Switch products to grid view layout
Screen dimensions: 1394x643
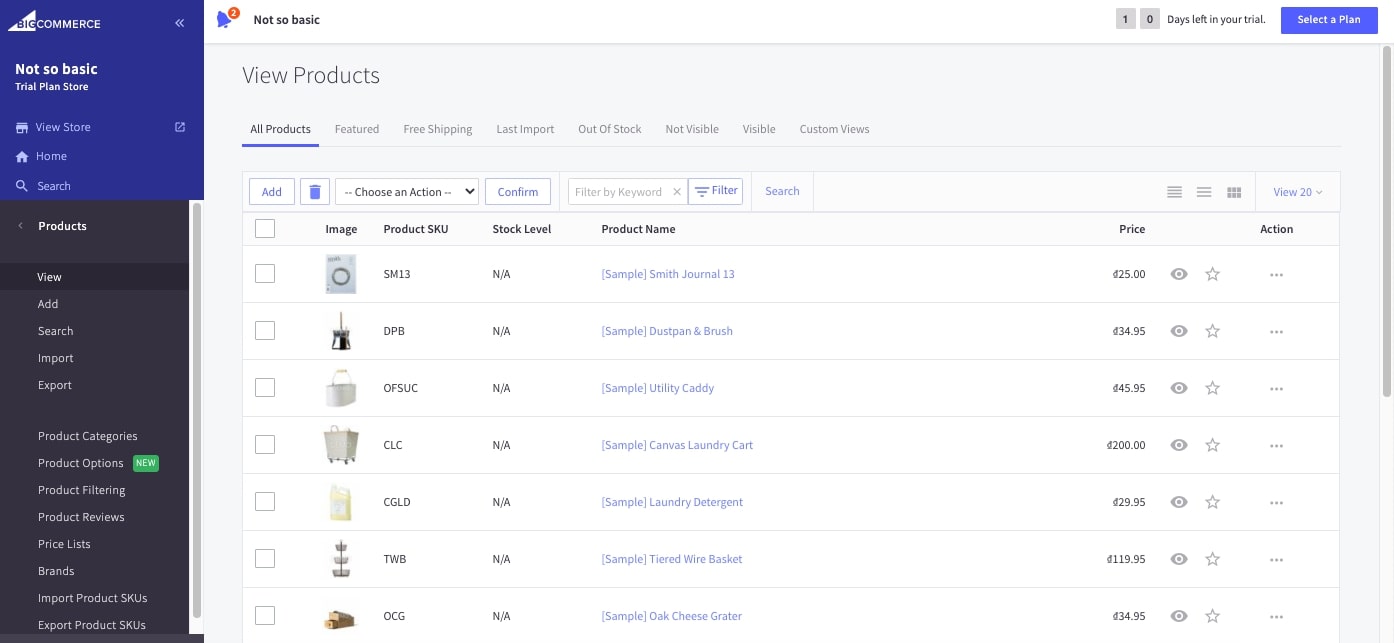(1234, 191)
